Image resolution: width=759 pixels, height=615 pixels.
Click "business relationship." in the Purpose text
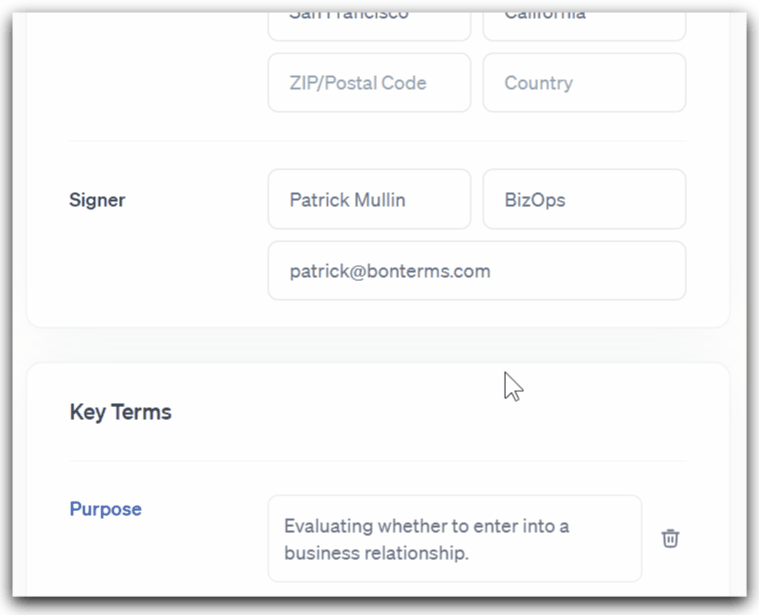[x=376, y=553]
